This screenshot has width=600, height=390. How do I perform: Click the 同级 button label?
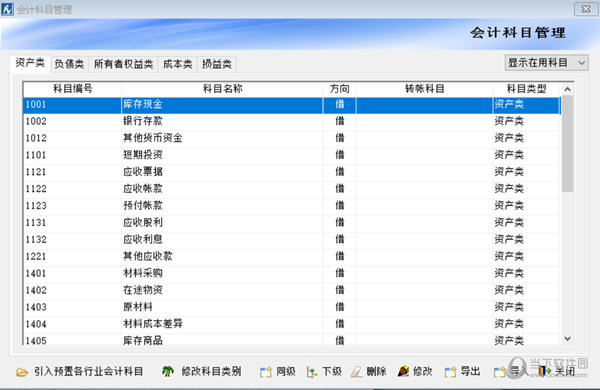286,371
